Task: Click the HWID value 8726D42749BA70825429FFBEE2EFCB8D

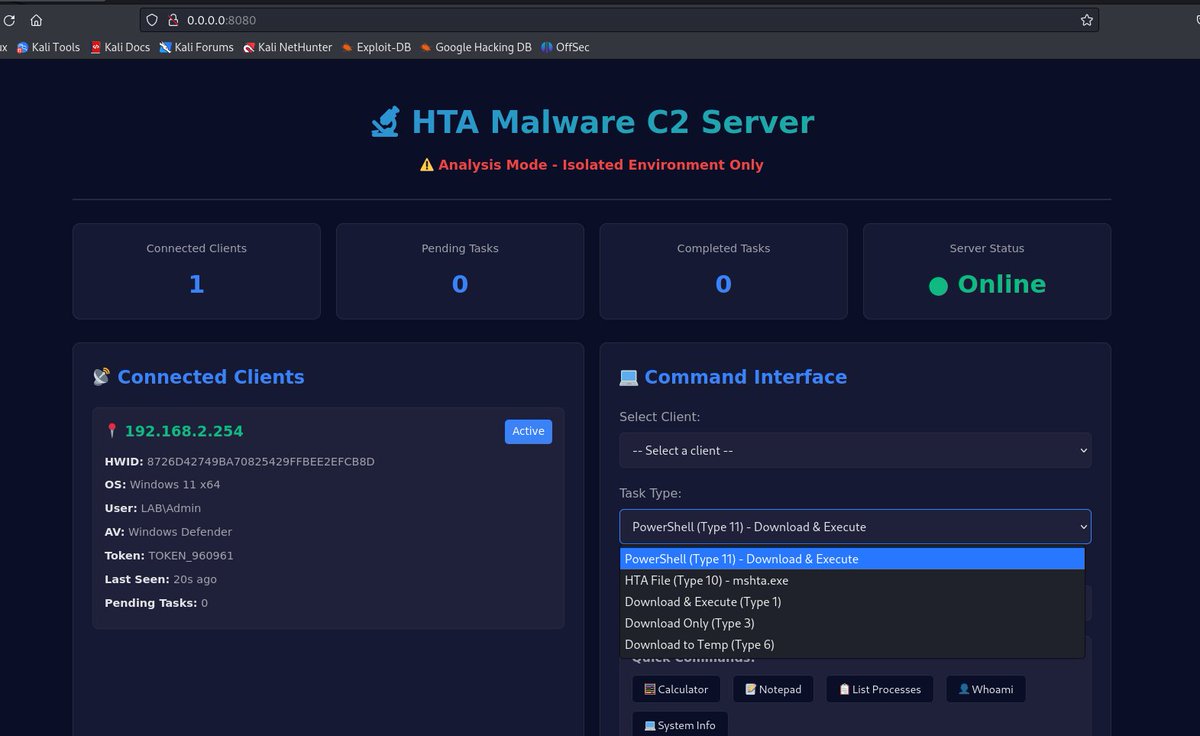Action: [261, 461]
